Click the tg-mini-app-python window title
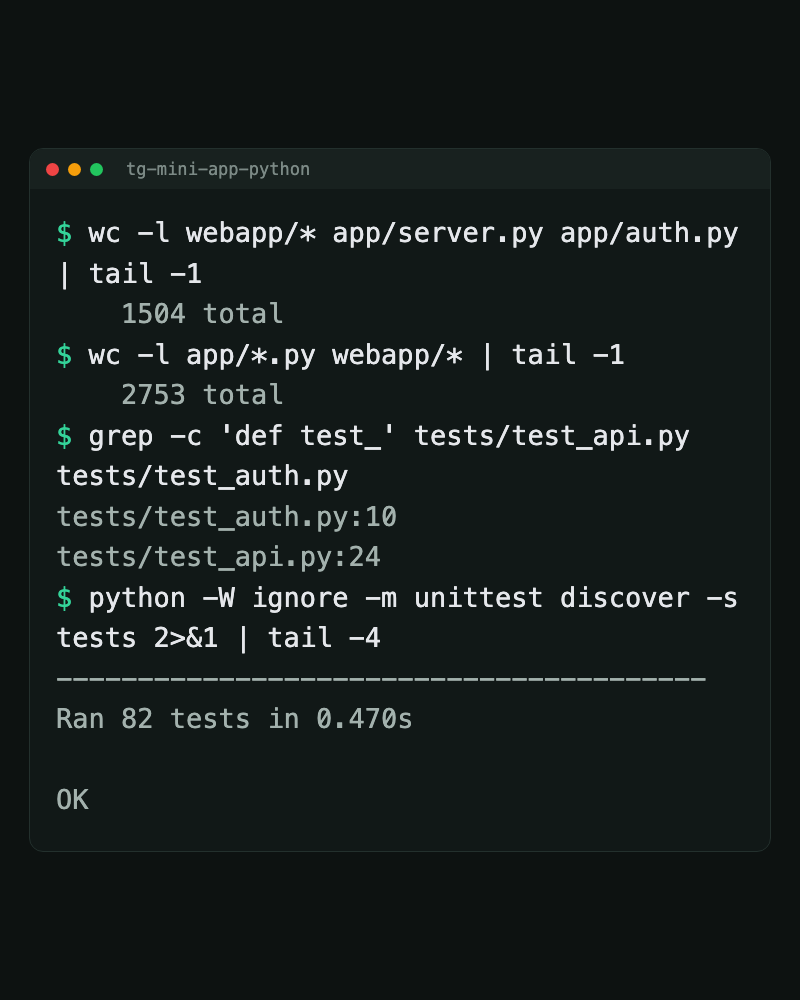800x1000 pixels. click(218, 170)
